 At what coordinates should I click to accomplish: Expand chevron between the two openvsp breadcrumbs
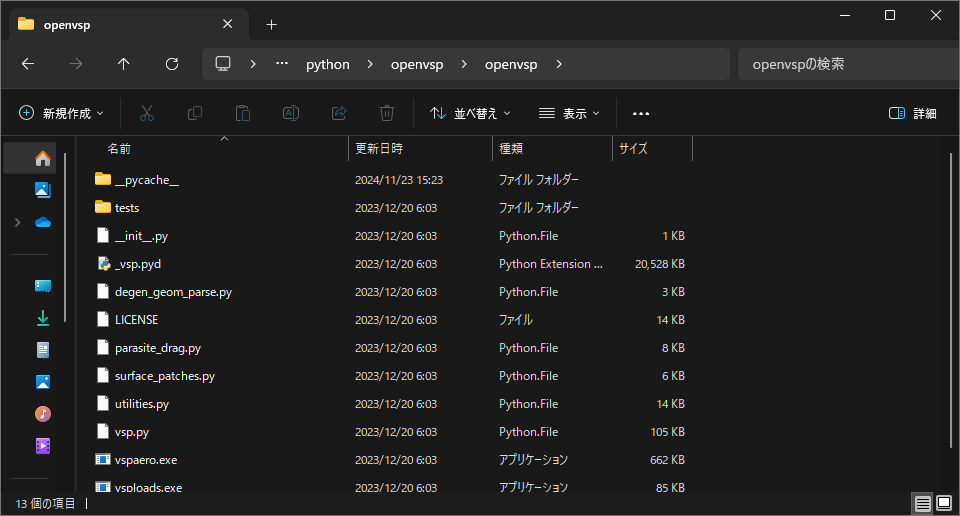464,64
